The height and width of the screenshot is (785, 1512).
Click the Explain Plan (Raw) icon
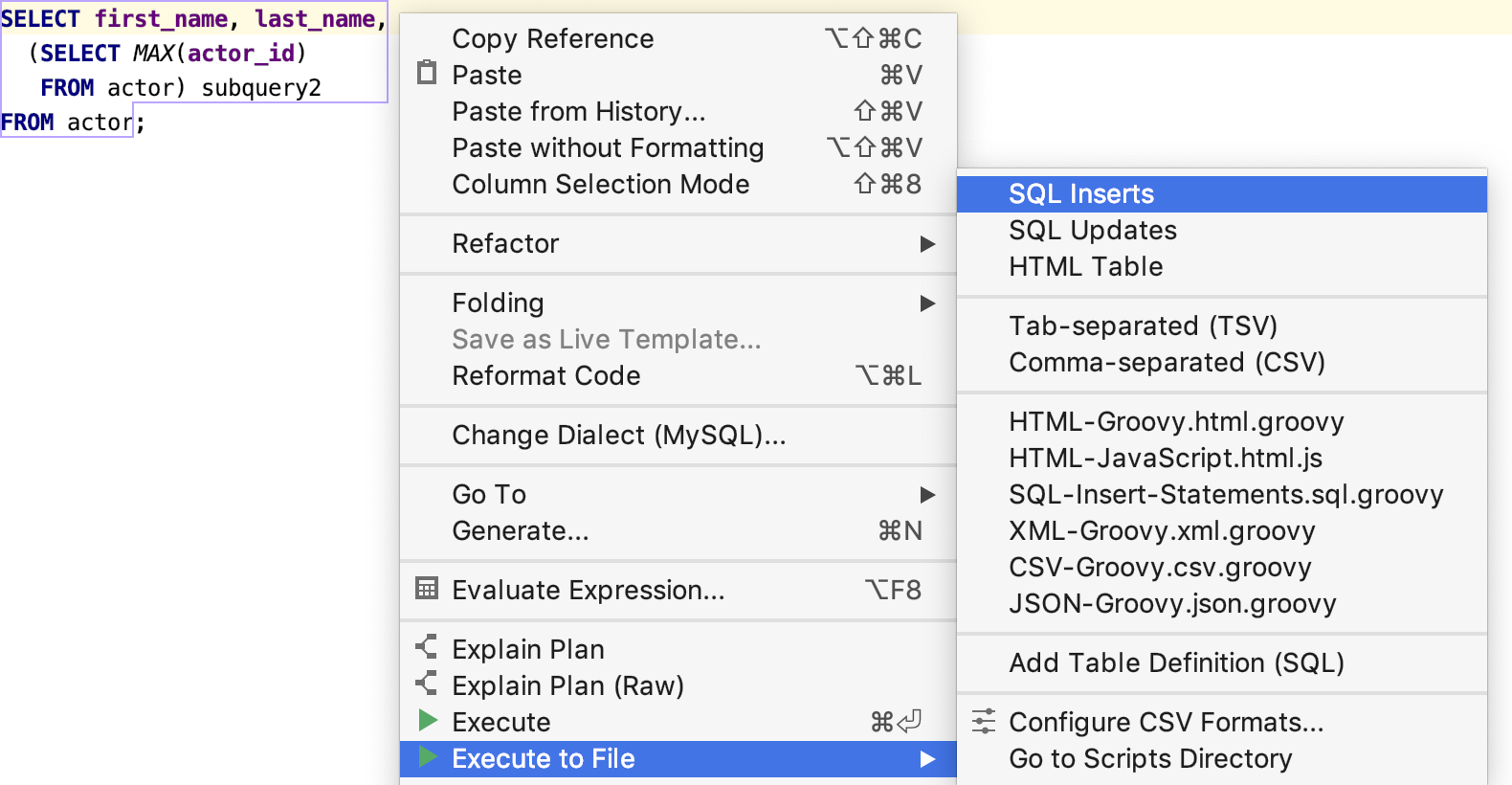click(427, 684)
